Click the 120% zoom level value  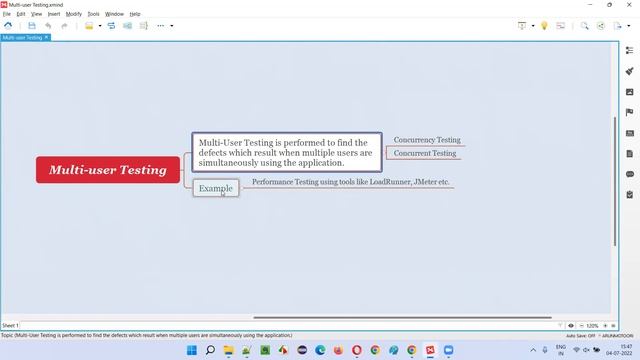click(x=592, y=326)
